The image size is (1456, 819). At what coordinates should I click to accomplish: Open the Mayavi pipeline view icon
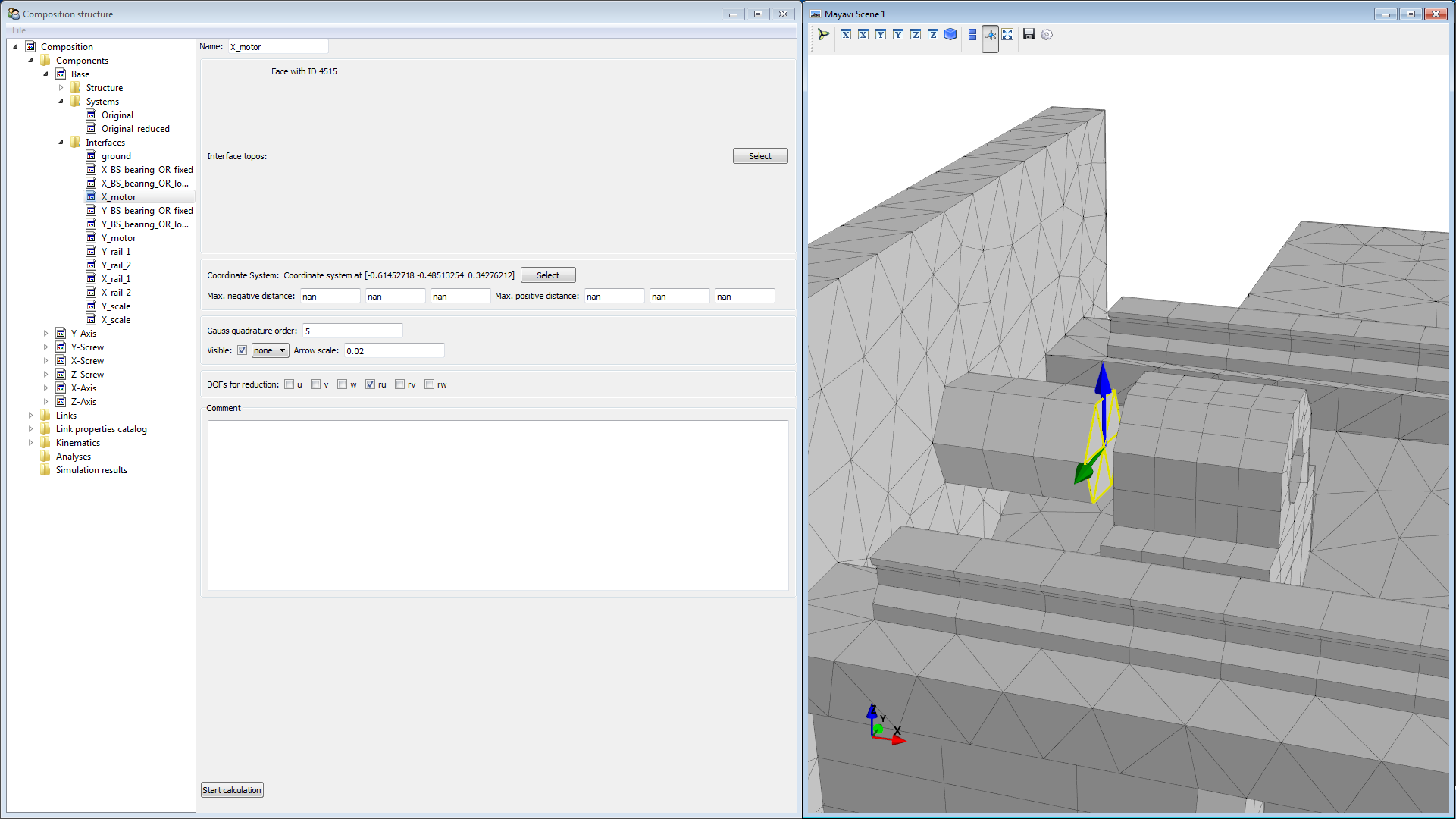pos(824,34)
